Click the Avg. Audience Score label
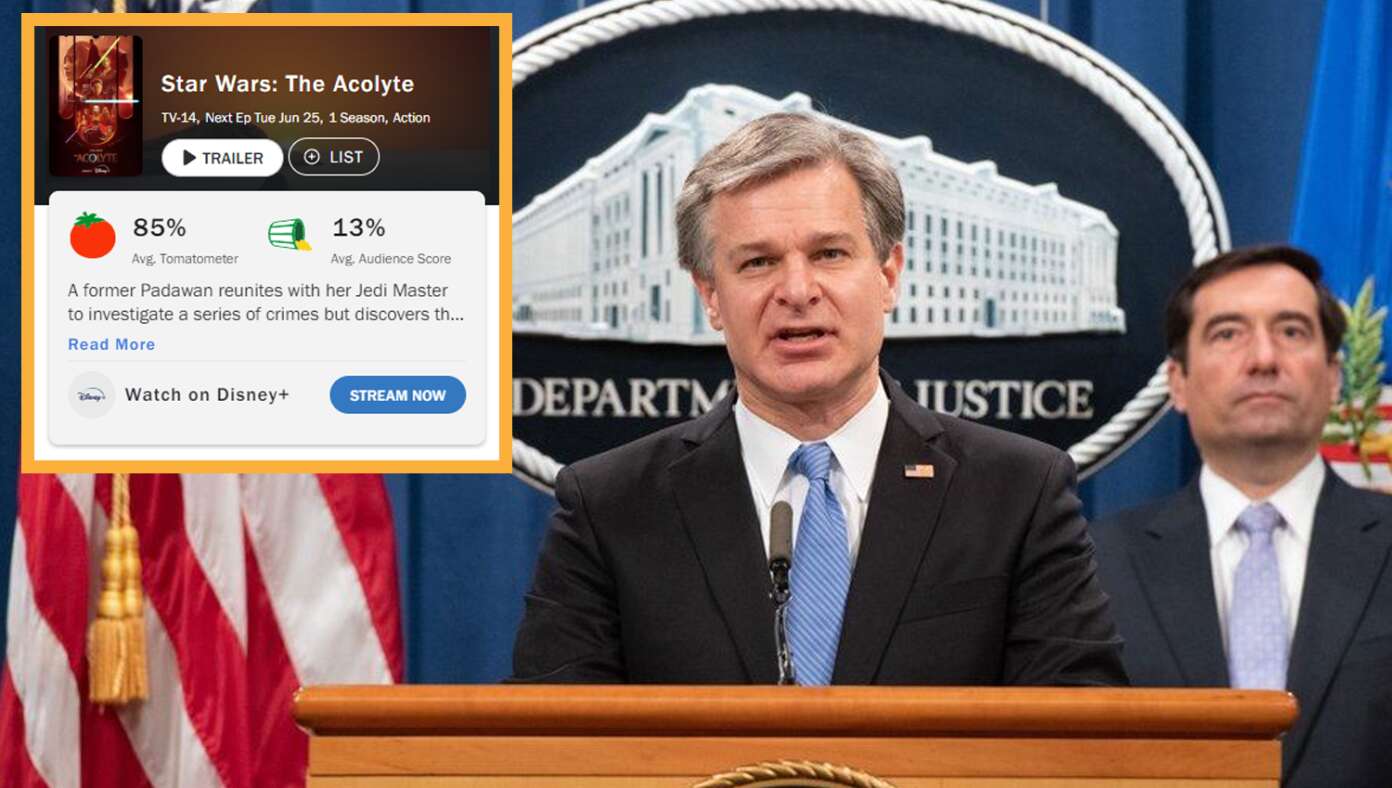The width and height of the screenshot is (1392, 788). click(x=391, y=259)
